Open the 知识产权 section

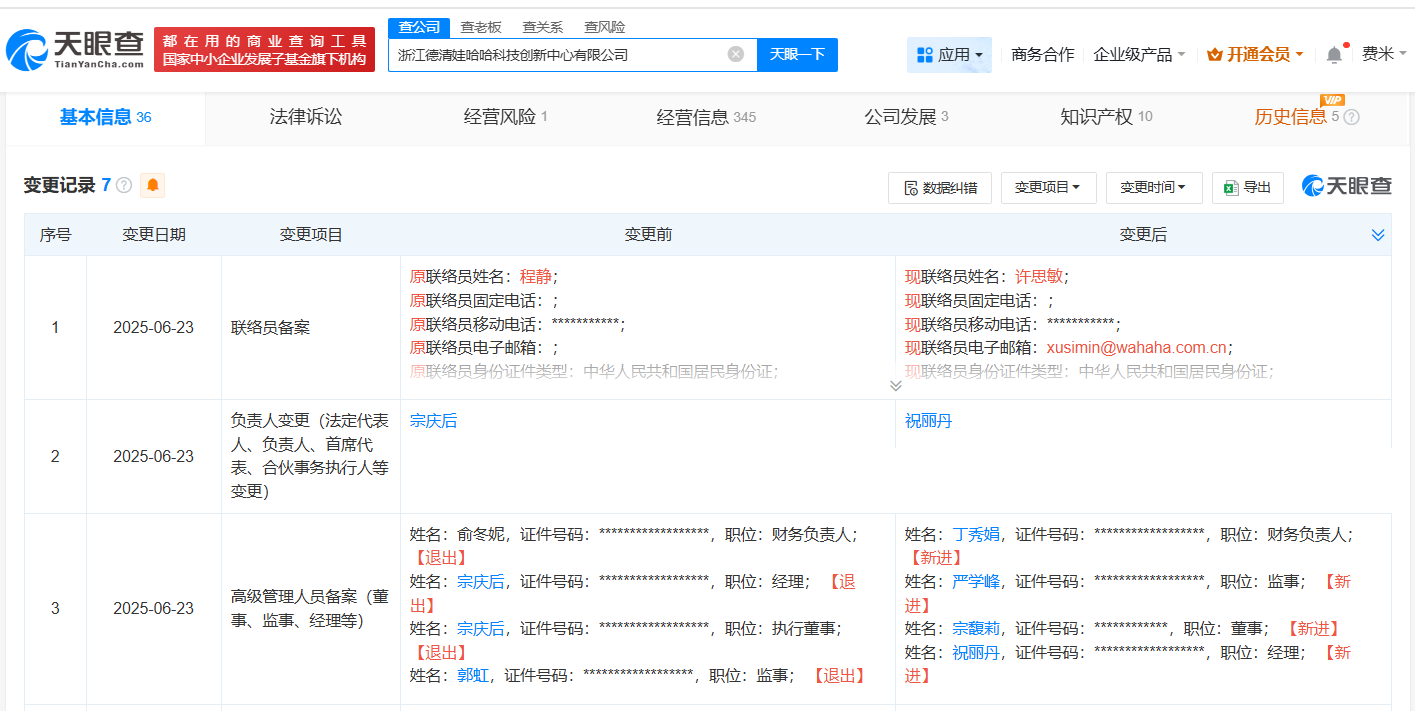(x=1097, y=117)
